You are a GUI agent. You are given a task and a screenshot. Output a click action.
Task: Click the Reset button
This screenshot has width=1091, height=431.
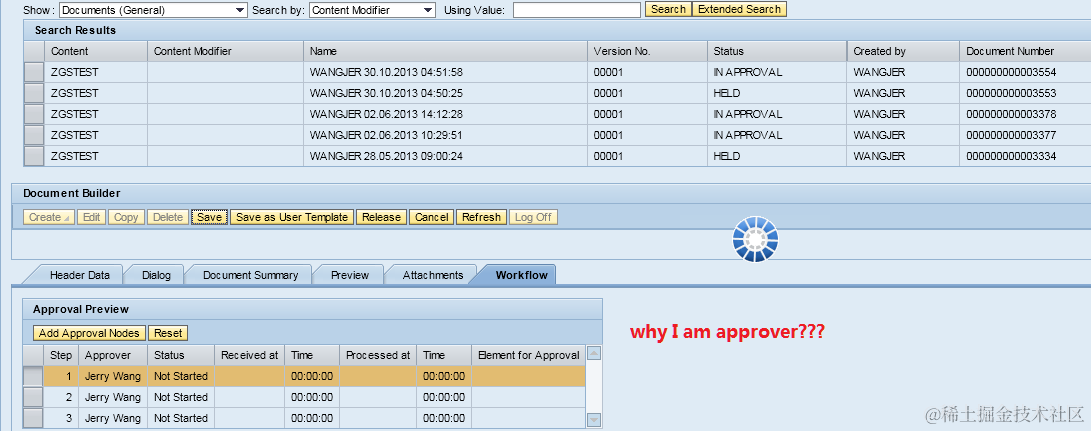tap(168, 334)
